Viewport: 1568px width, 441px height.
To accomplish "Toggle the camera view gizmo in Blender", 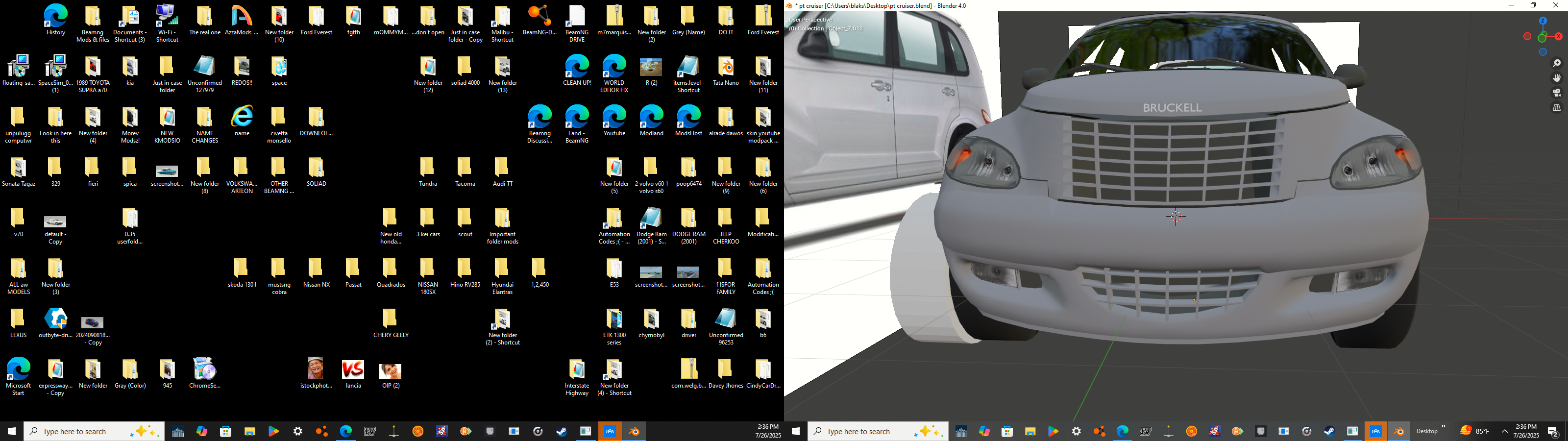I will [1556, 93].
